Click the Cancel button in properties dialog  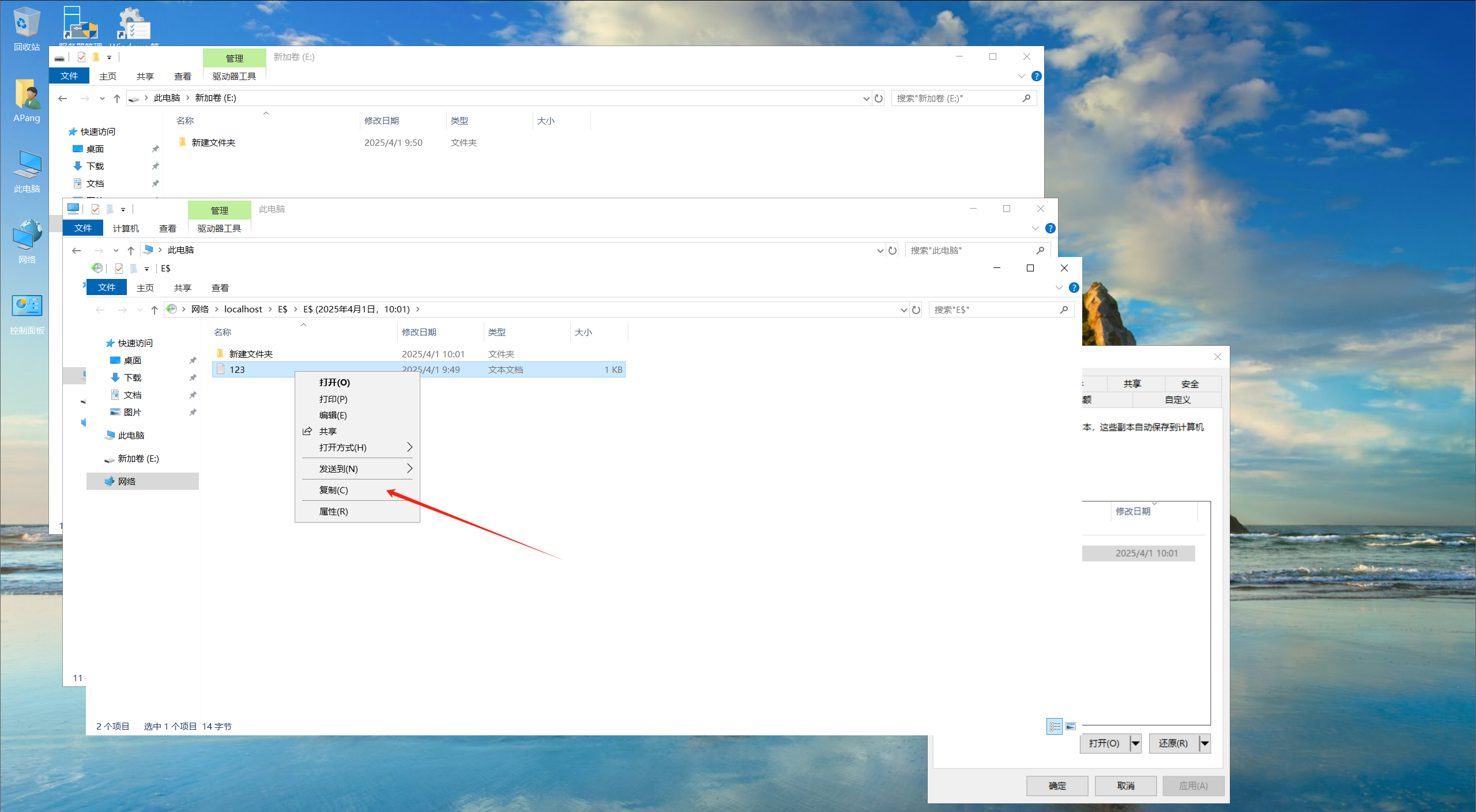pos(1125,786)
